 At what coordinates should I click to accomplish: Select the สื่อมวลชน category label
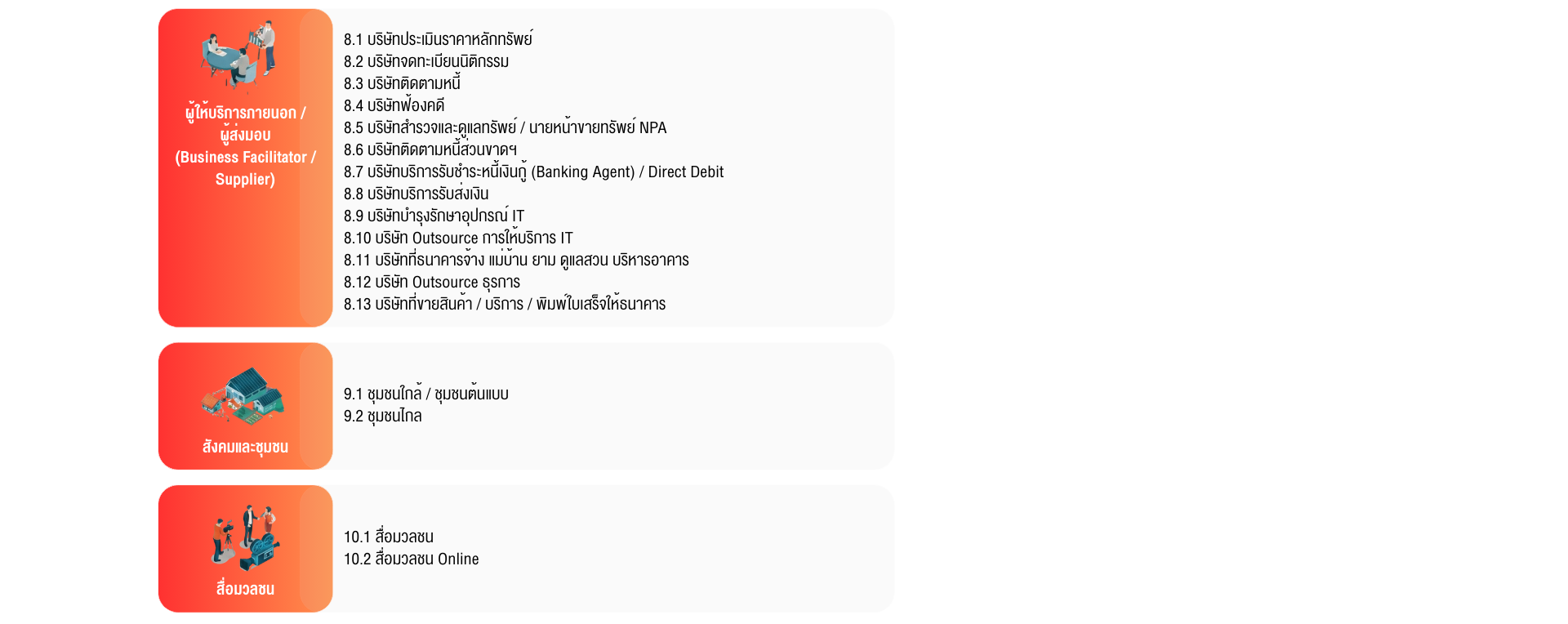coord(245,589)
